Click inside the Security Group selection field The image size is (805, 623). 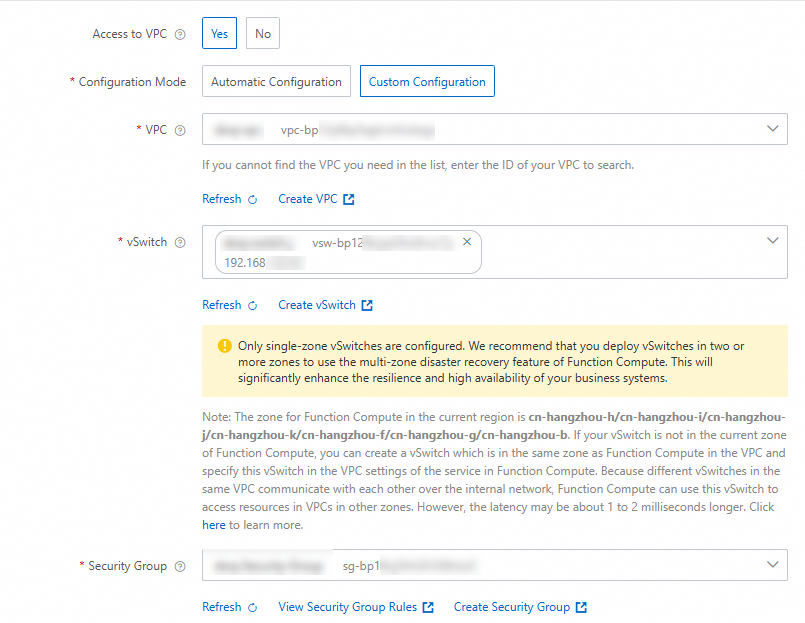tap(495, 565)
